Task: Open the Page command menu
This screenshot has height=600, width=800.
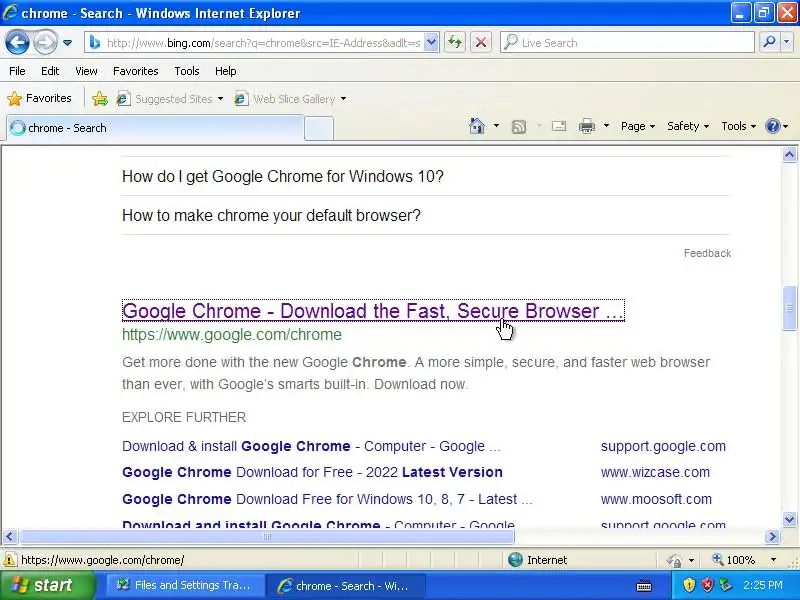Action: 638,126
